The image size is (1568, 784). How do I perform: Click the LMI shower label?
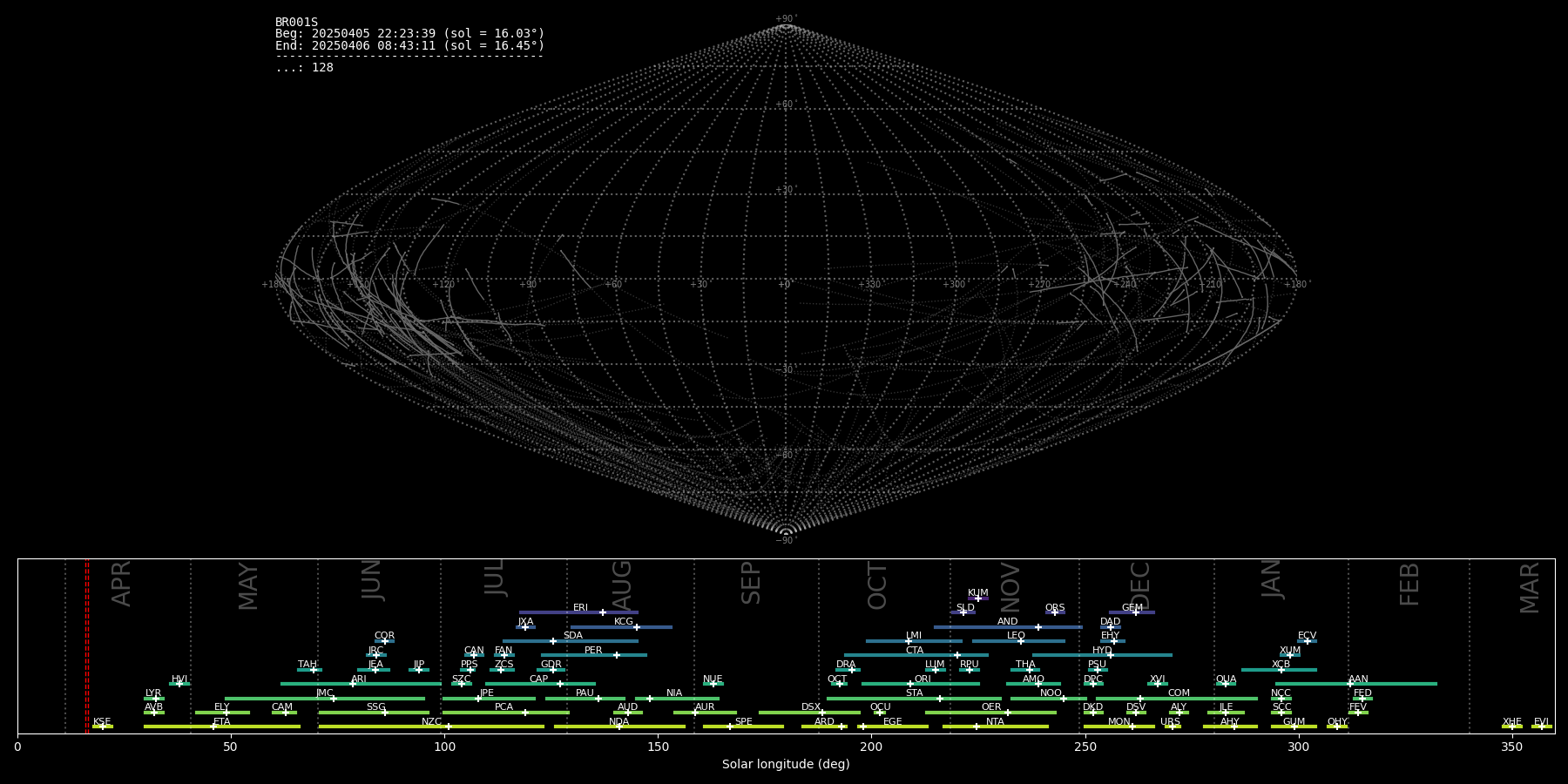click(913, 636)
